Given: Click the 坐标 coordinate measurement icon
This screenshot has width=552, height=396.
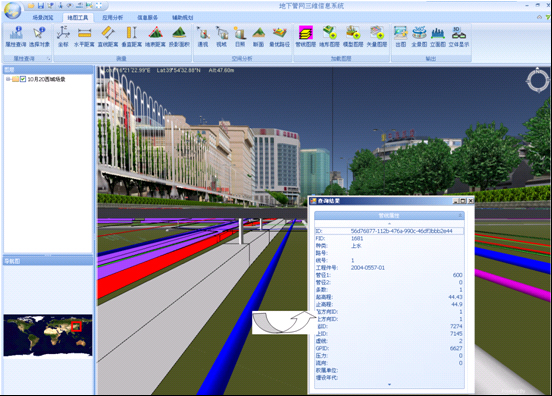Looking at the screenshot, I should point(63,37).
